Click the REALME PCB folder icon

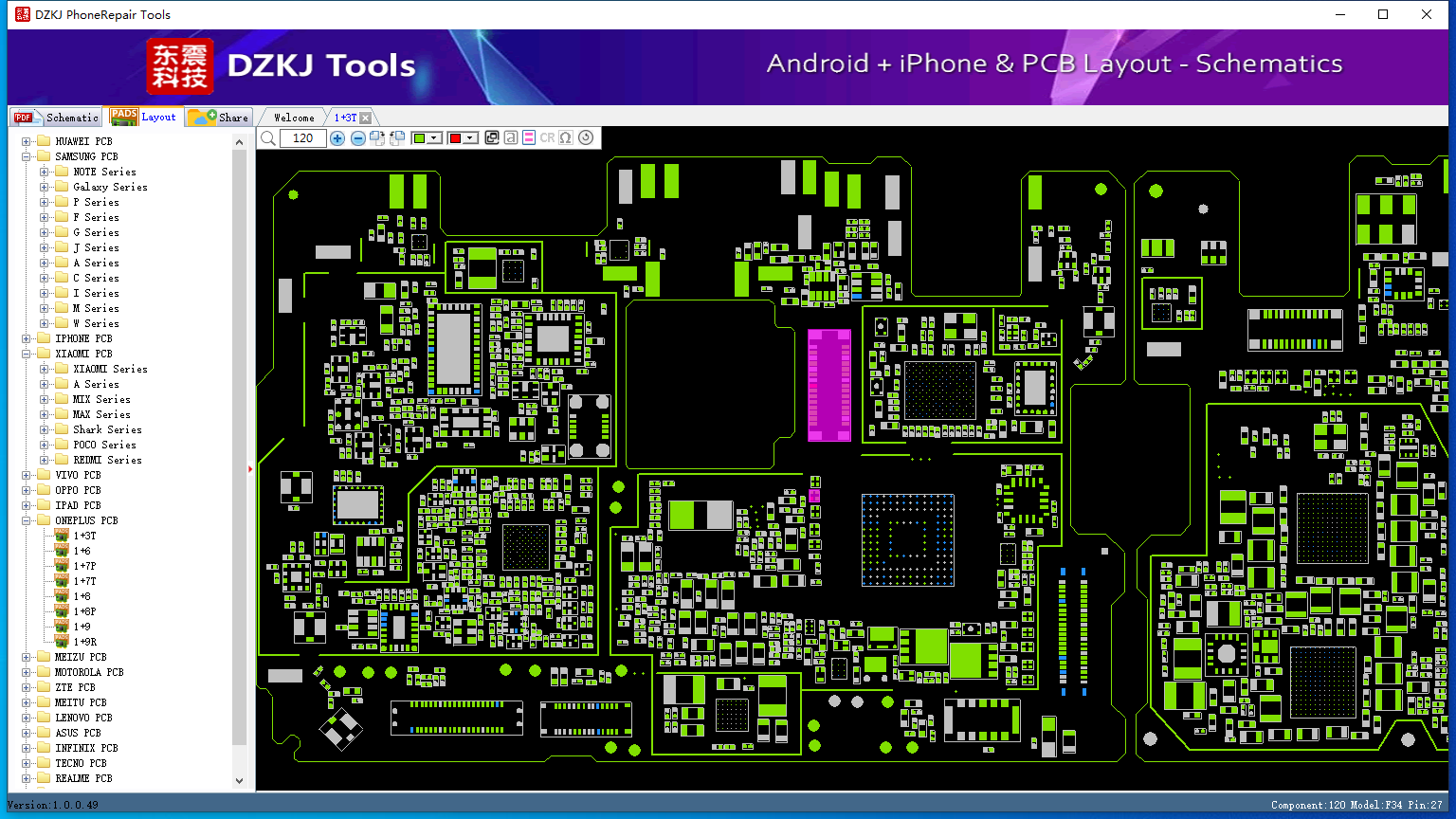coord(43,778)
